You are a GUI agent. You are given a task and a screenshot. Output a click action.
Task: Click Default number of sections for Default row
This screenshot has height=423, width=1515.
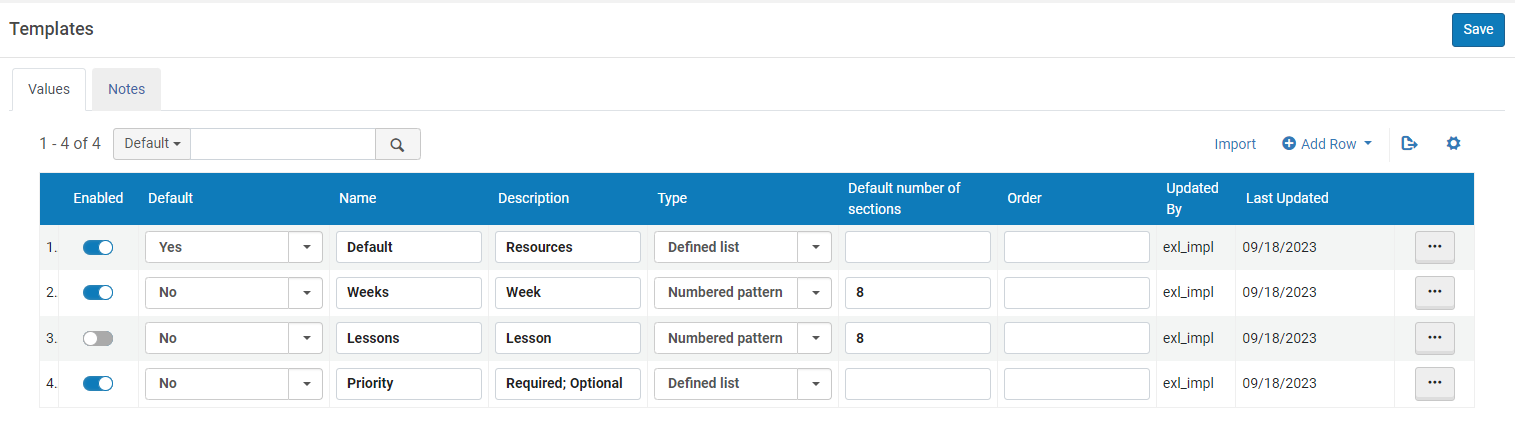point(918,247)
